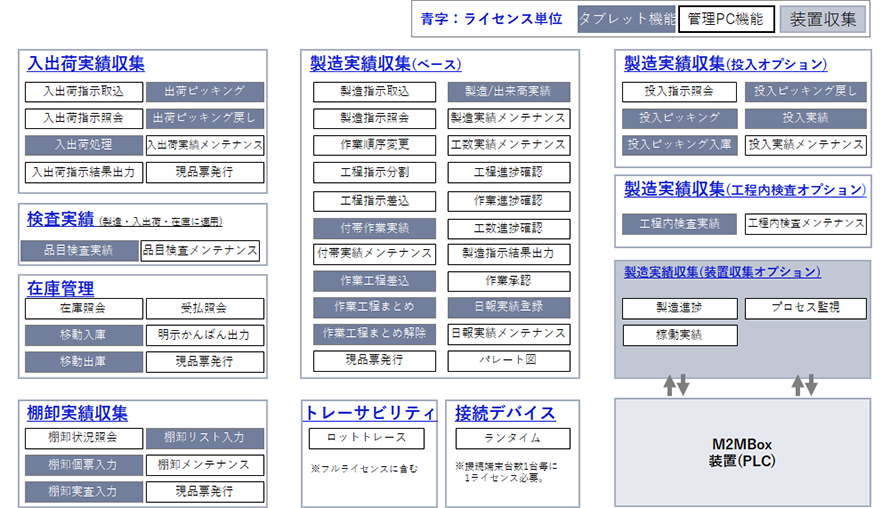The image size is (890, 508).
Task: Click the M2MBox 装置(PLC) block
Action: [741, 451]
